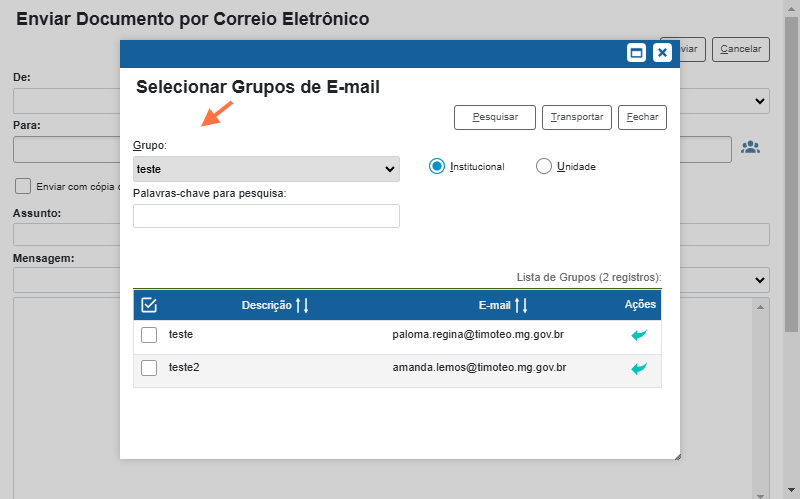
Task: Click the transport arrow icon for teste row
Action: (639, 335)
